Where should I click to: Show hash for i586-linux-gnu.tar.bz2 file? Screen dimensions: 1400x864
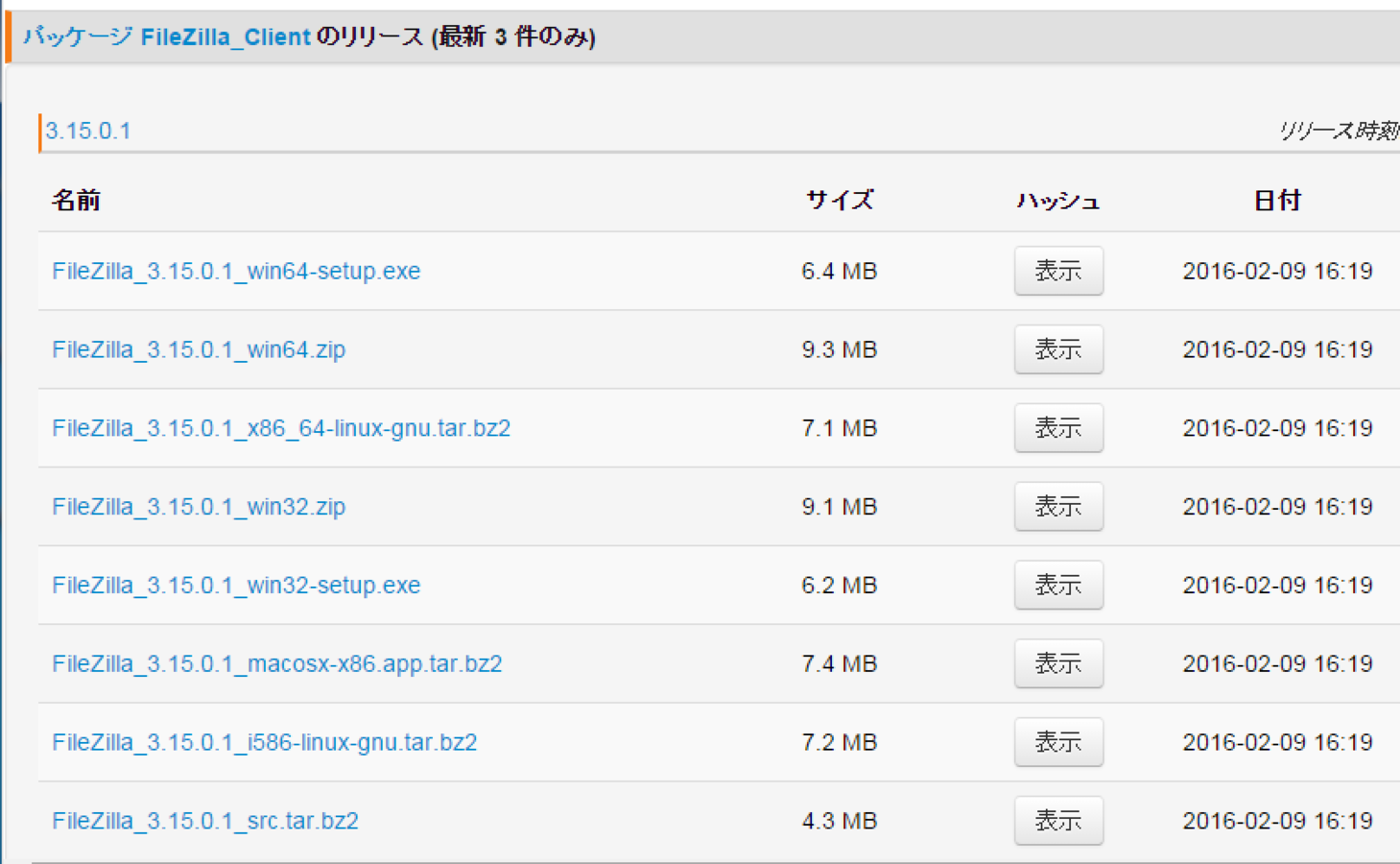1058,743
